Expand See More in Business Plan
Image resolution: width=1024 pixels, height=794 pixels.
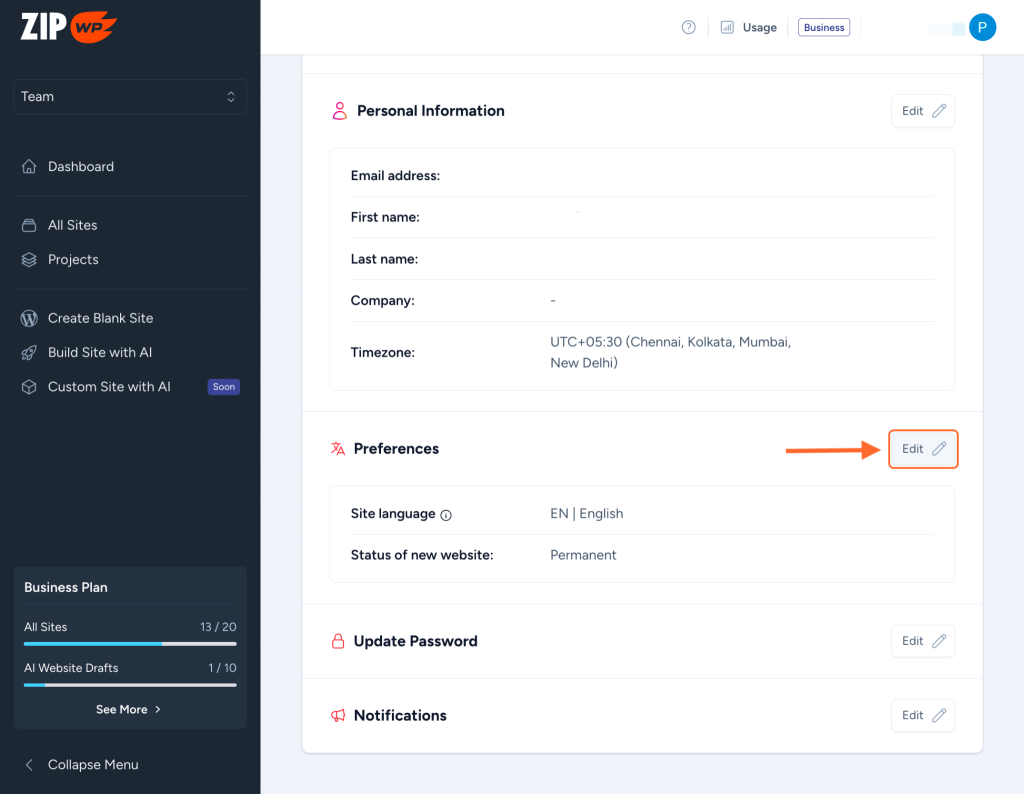(x=129, y=709)
